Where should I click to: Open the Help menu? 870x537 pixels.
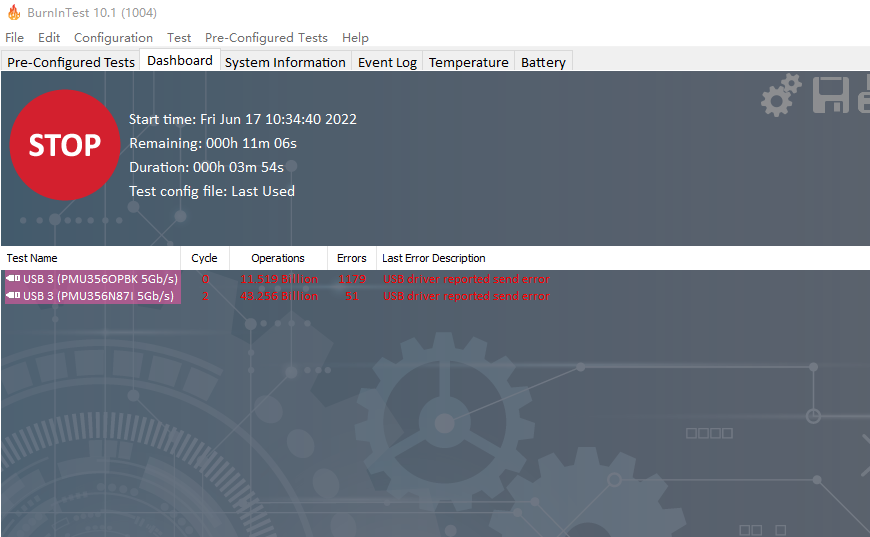[x=355, y=38]
